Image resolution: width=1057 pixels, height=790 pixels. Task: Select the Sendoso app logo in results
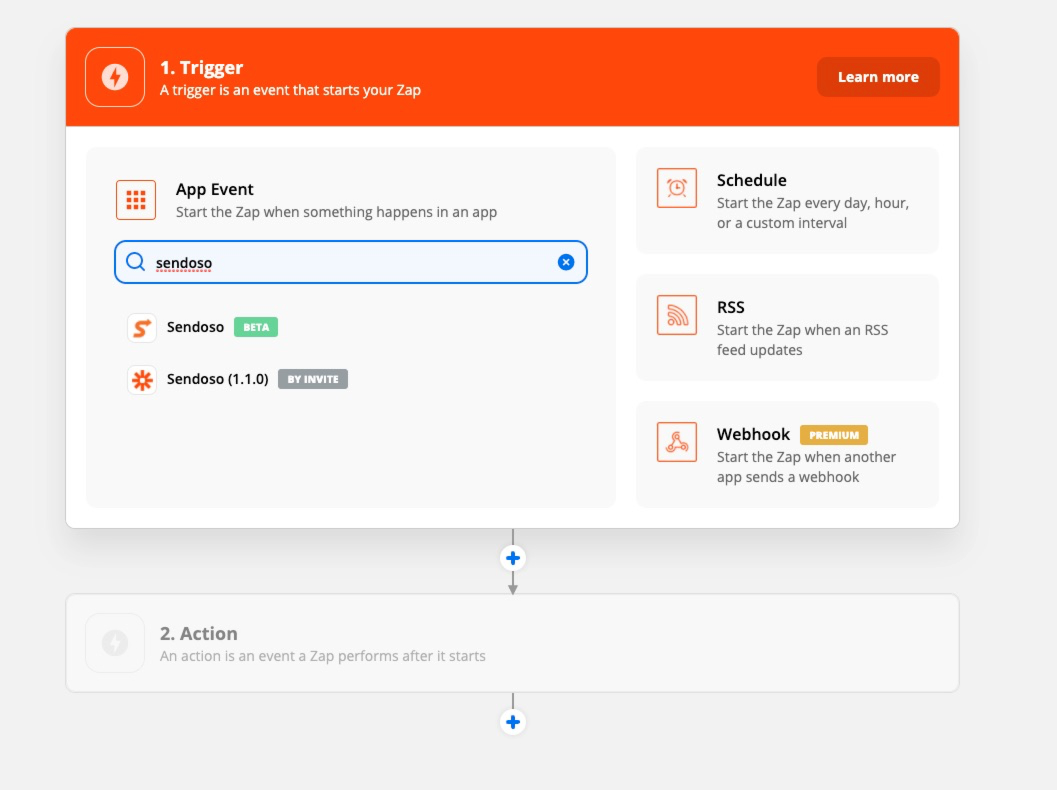pos(142,327)
